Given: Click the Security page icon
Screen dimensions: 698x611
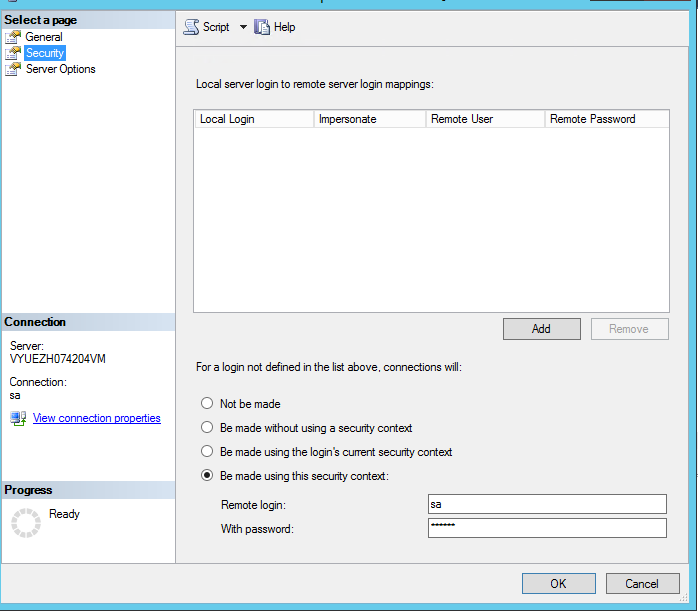Looking at the screenshot, I should 13,53.
